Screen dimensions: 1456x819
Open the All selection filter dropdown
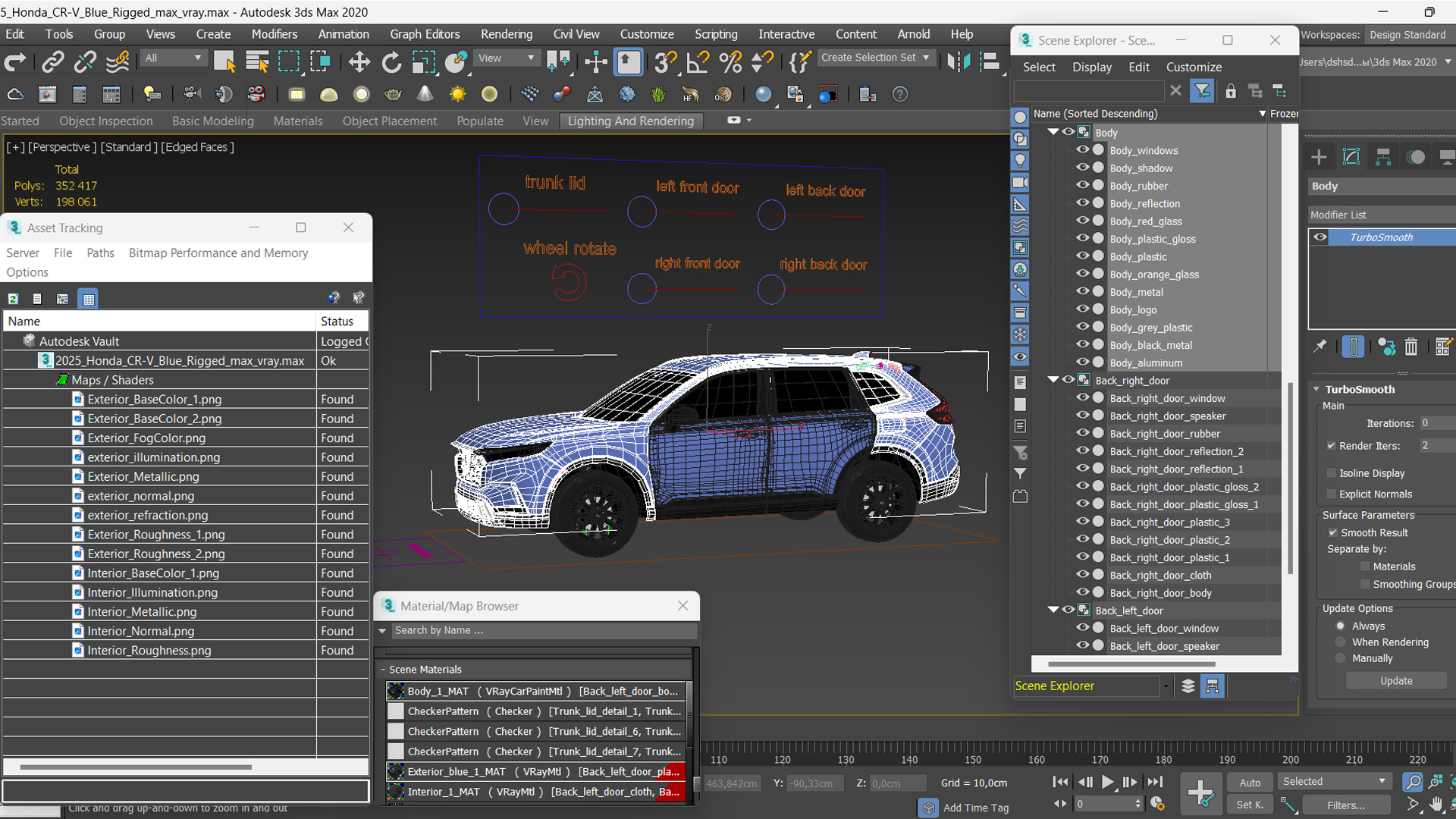[173, 58]
